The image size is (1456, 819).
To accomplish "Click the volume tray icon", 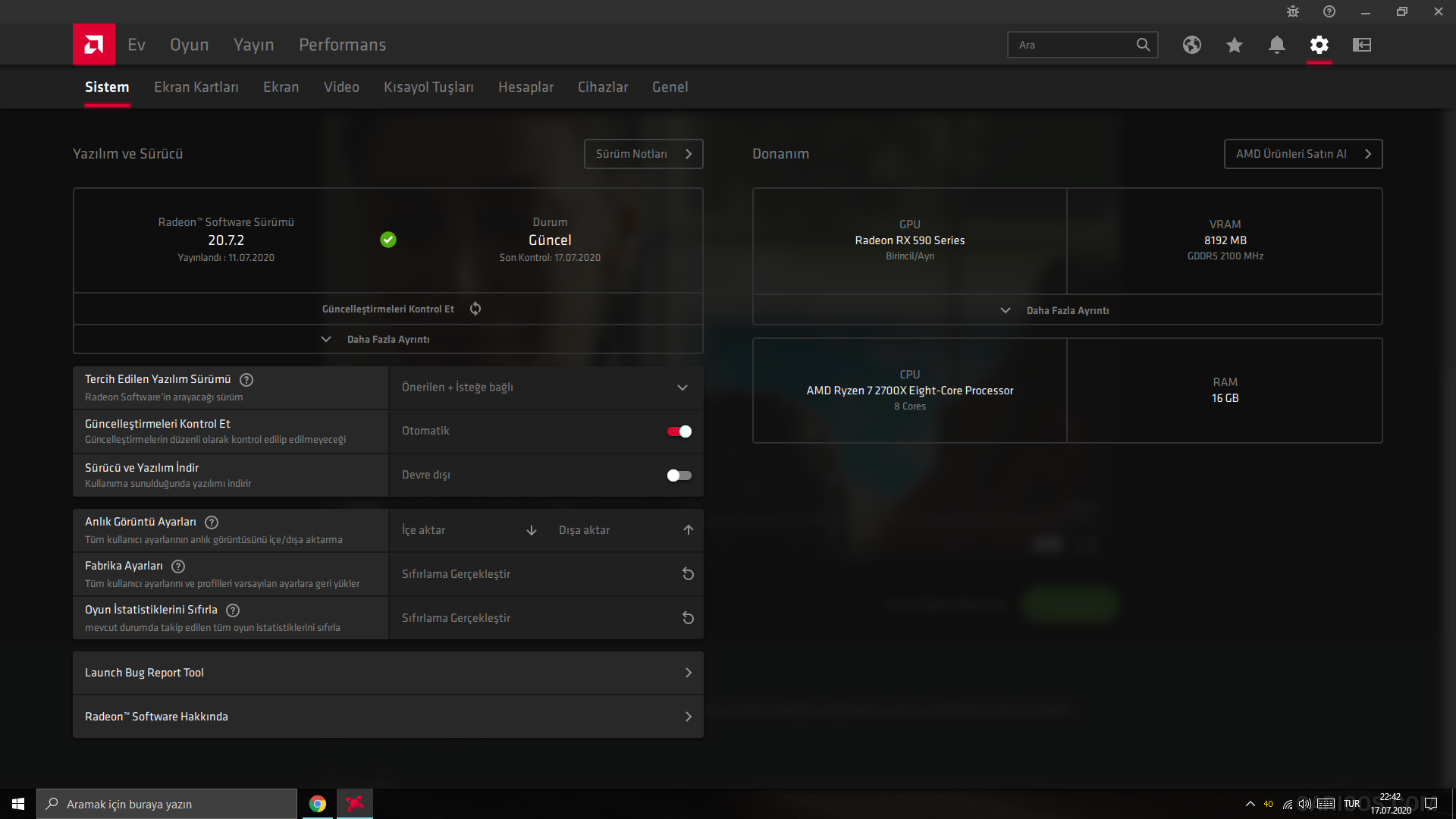I will (1304, 804).
